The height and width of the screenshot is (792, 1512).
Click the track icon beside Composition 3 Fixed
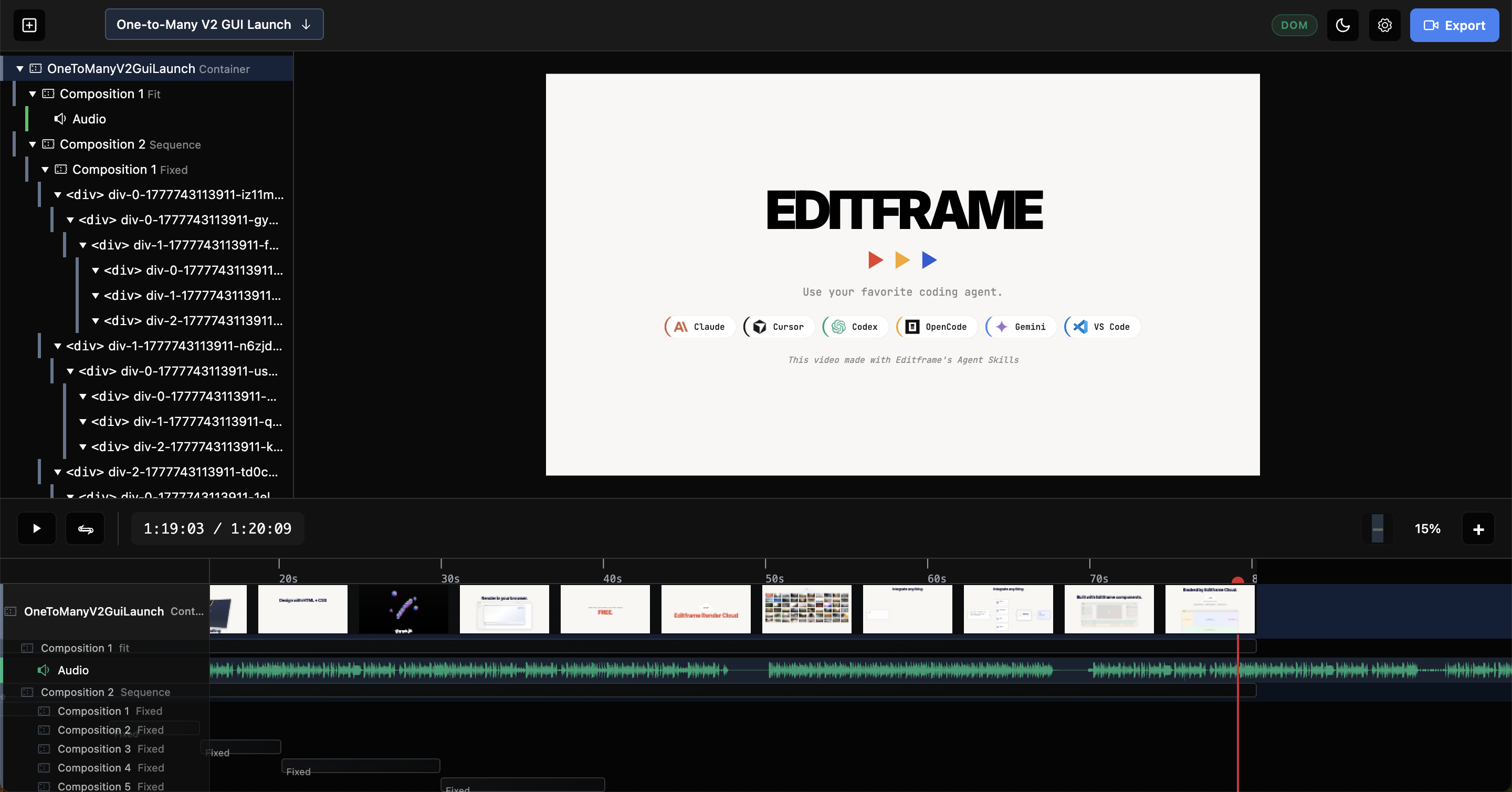point(44,748)
